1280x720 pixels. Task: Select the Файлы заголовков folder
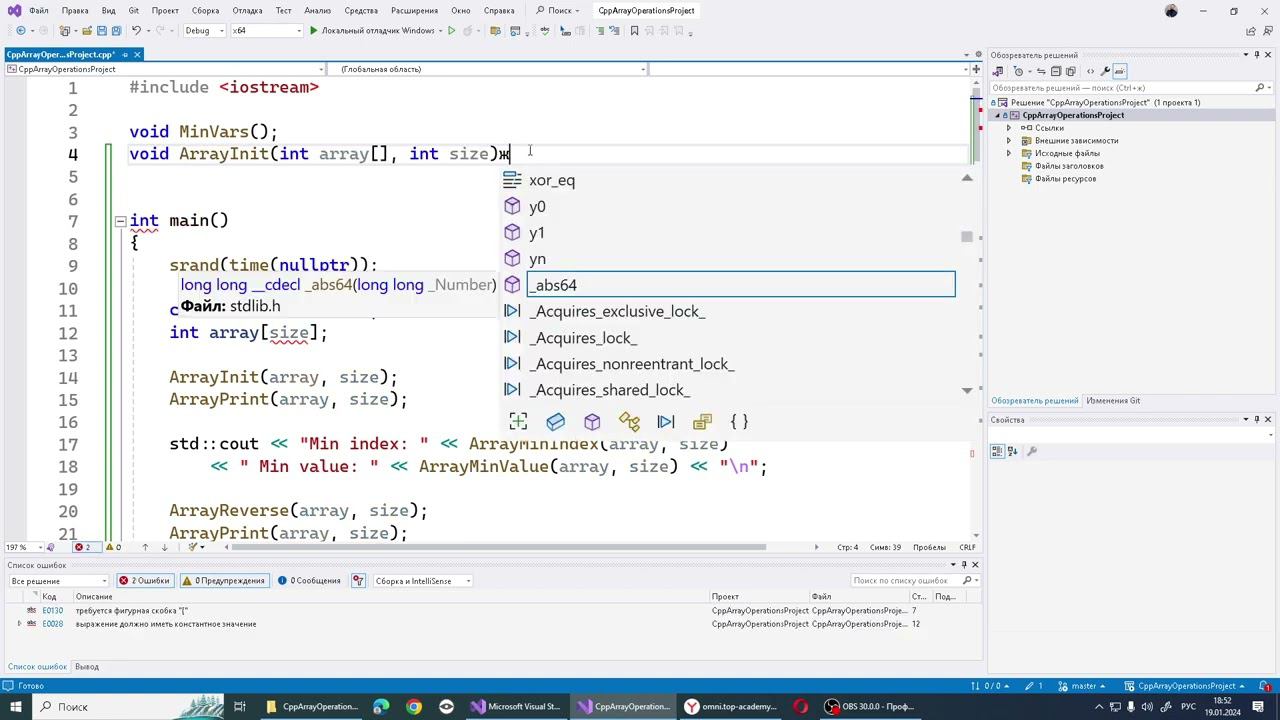1069,166
